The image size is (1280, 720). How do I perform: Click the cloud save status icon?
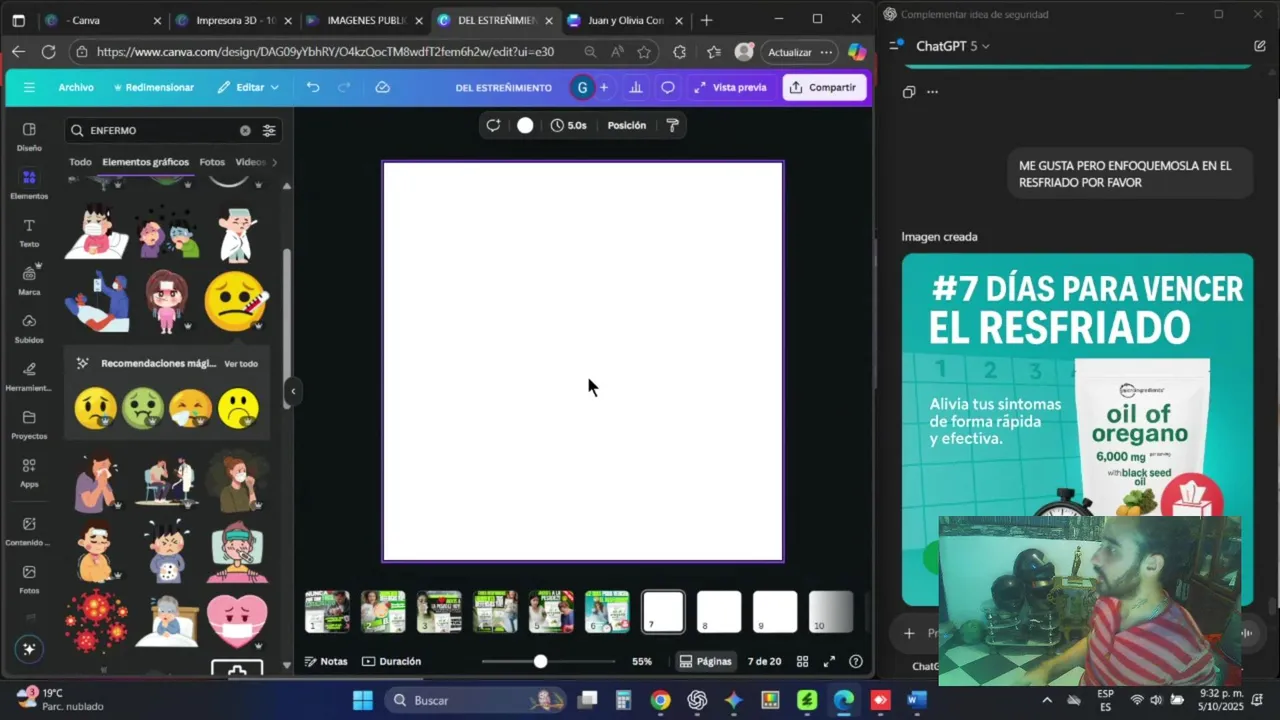[x=382, y=87]
